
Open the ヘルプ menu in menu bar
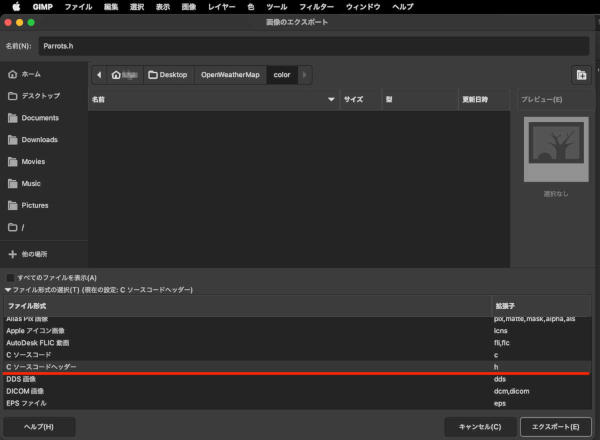coord(403,7)
